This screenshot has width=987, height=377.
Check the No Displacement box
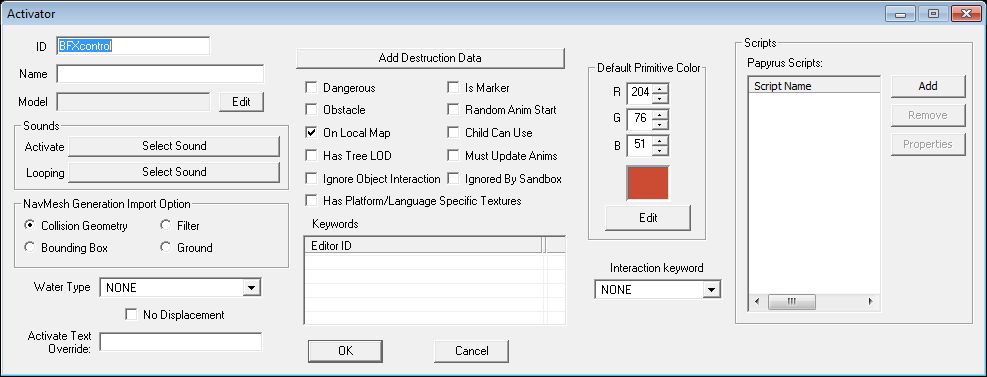point(131,315)
